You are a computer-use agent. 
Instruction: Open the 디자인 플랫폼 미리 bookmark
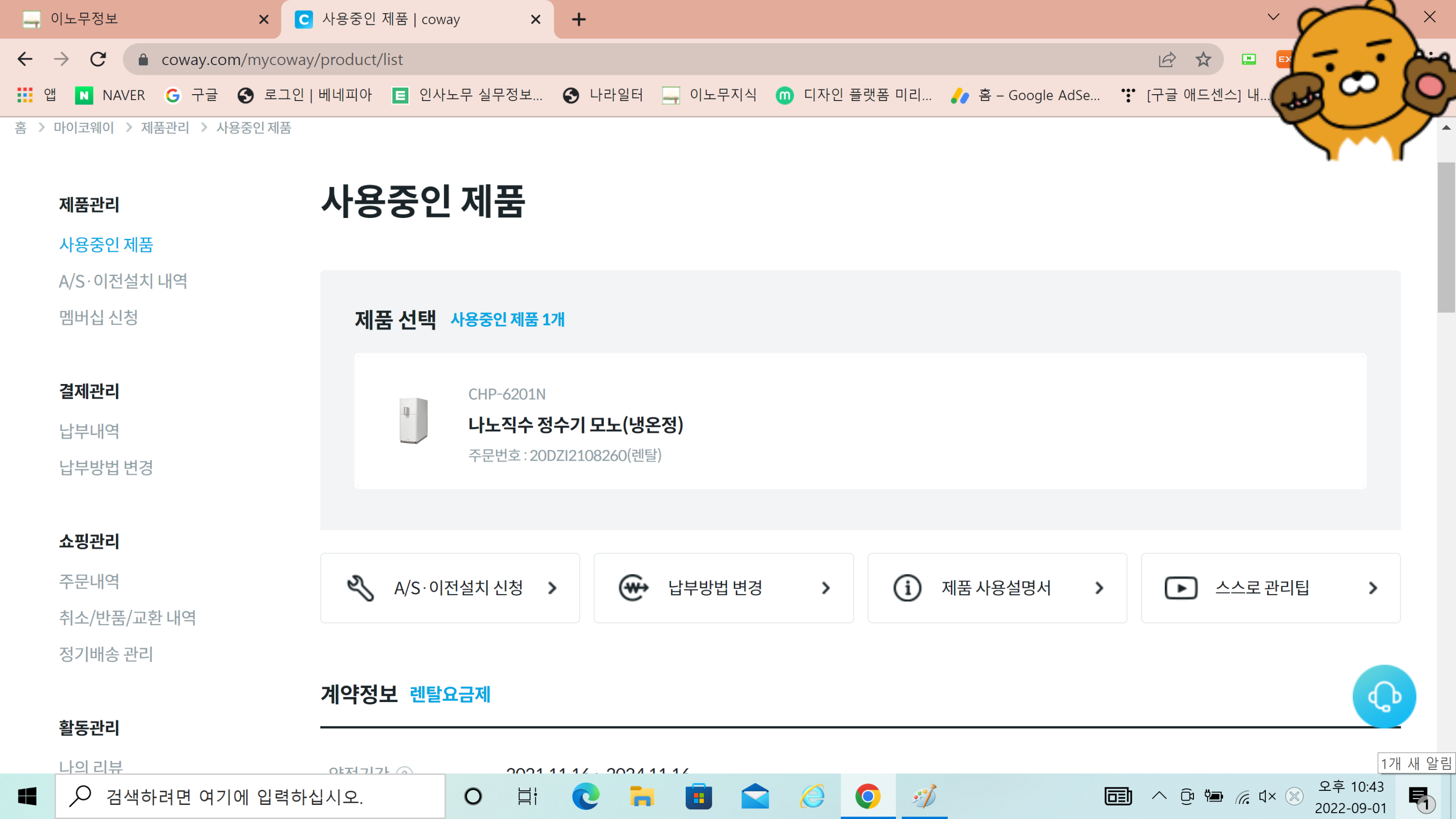tap(854, 95)
